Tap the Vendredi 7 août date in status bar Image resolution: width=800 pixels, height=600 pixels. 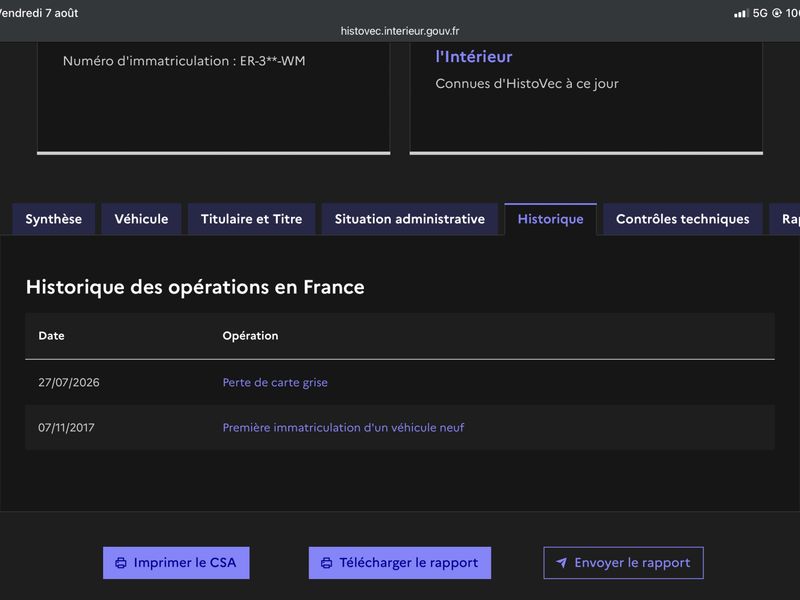39,13
